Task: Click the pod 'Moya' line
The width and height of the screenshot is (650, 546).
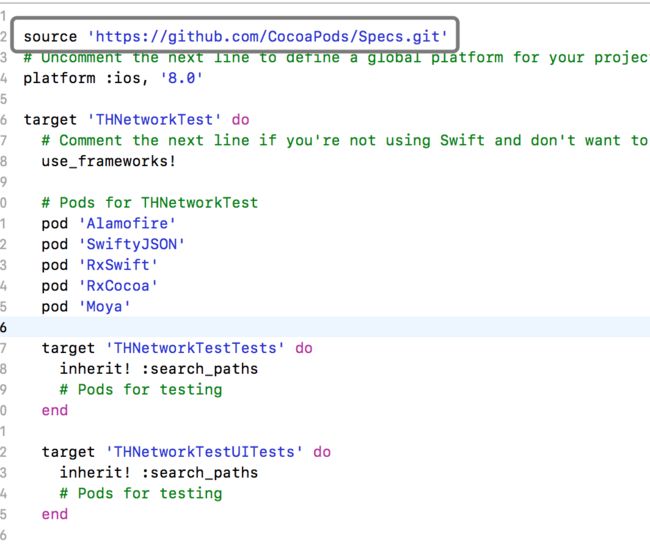Action: [x=86, y=306]
